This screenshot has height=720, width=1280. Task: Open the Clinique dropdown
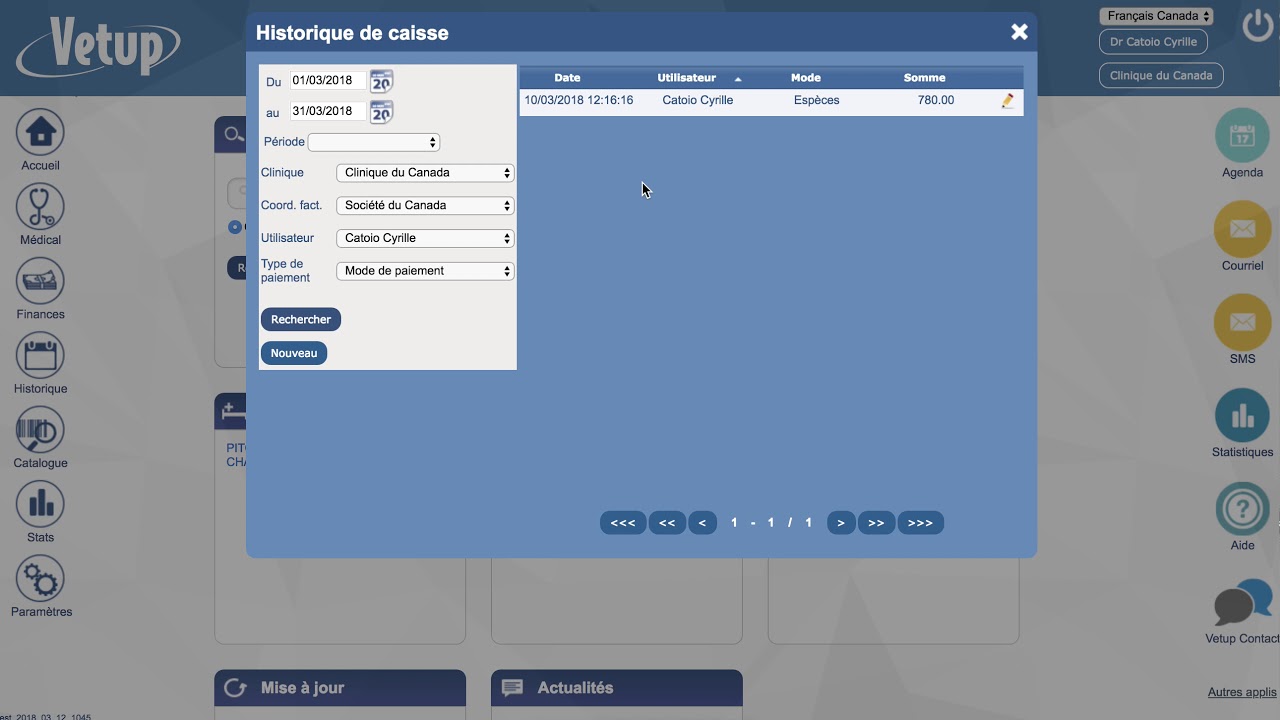point(425,173)
